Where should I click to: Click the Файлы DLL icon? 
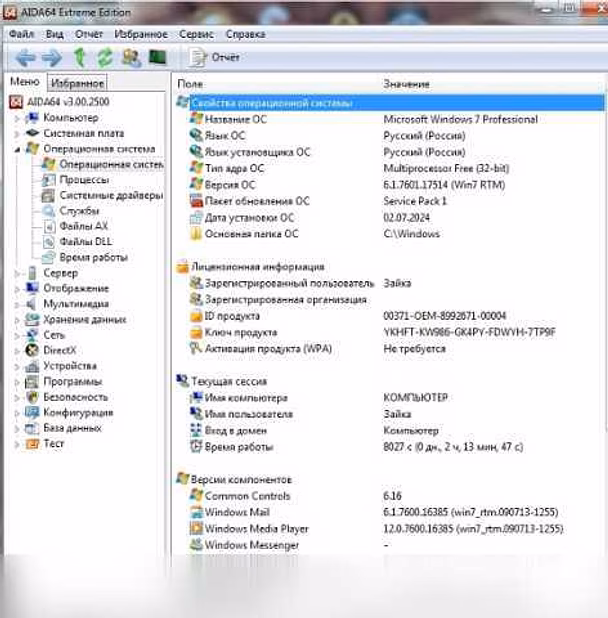(x=48, y=242)
